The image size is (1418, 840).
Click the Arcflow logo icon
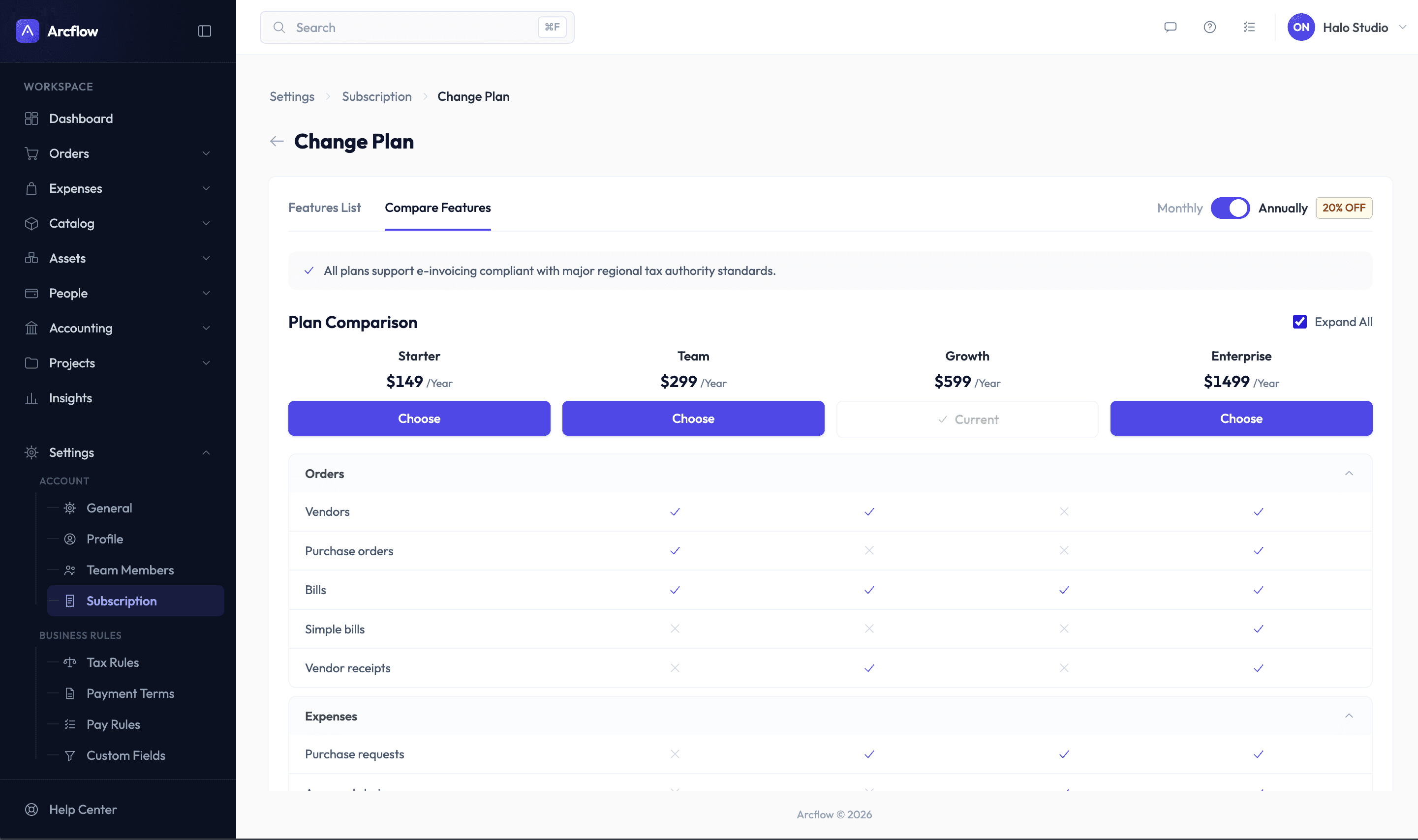click(x=27, y=30)
